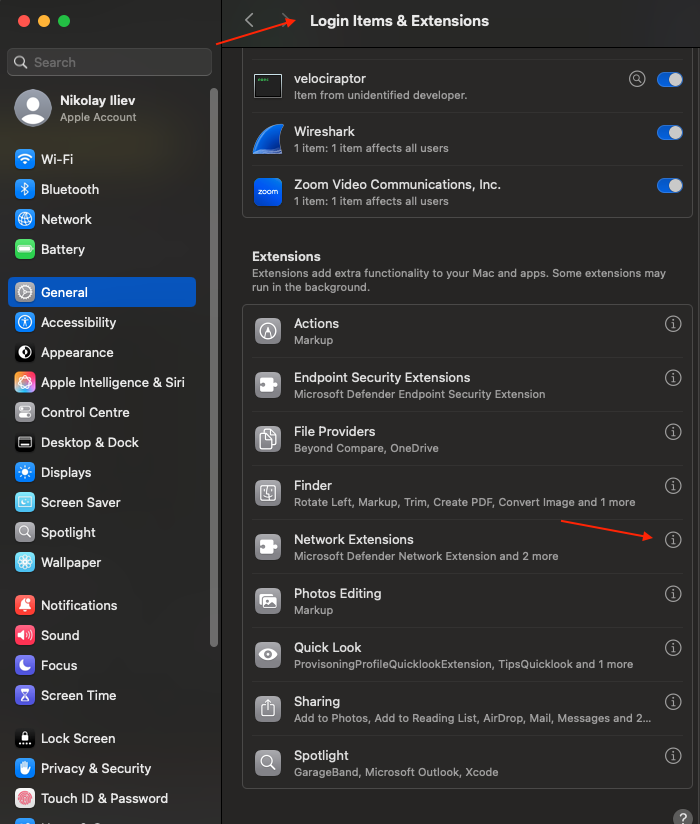
Task: Select Accessibility in the sidebar
Action: 78,322
